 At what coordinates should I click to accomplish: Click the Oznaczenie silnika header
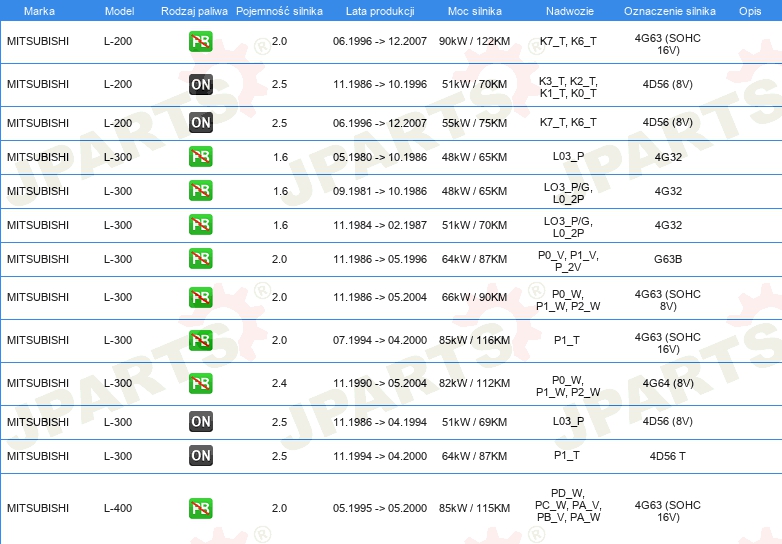pos(669,11)
